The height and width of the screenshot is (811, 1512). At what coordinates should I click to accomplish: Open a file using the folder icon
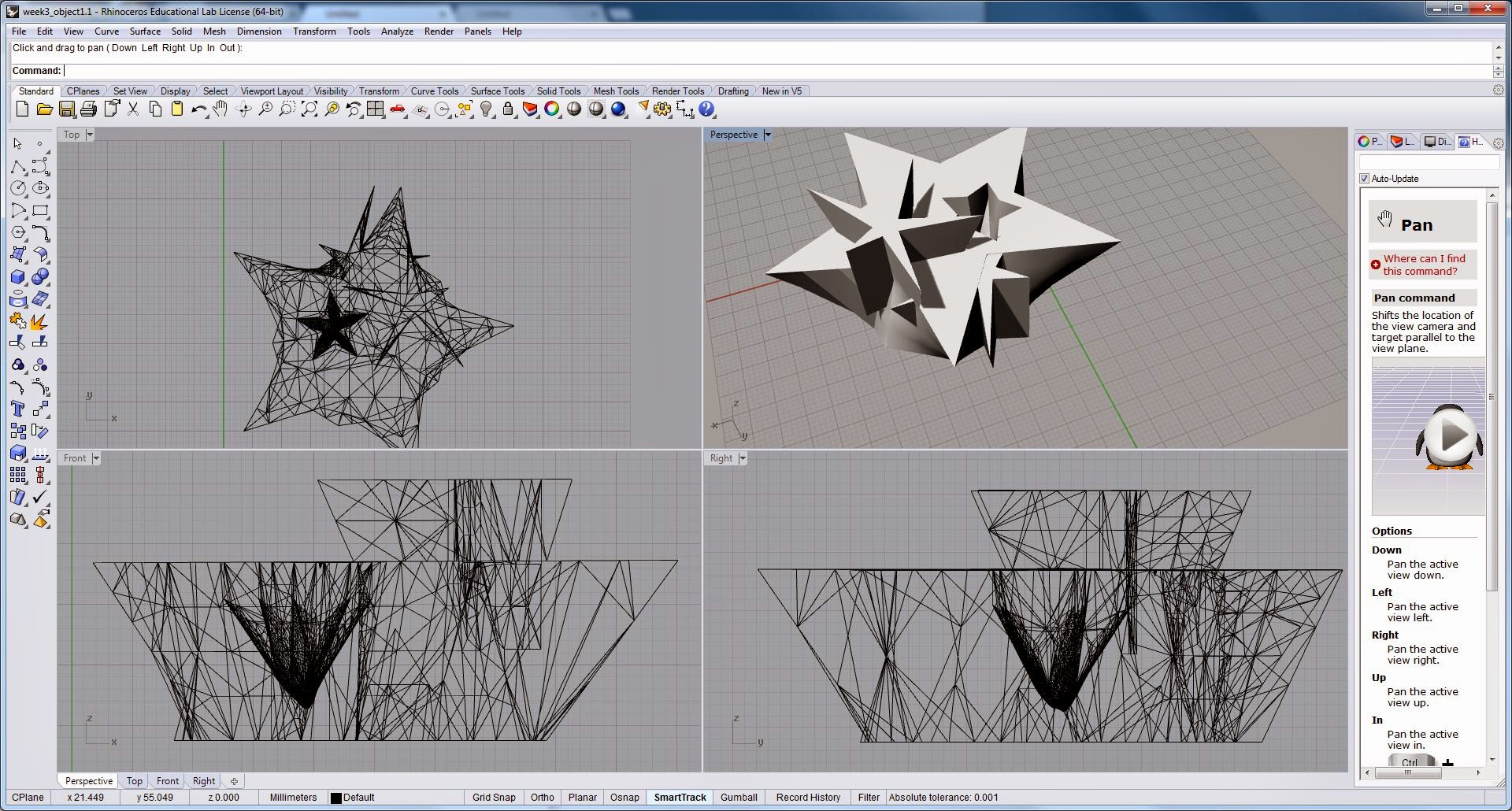tap(45, 109)
